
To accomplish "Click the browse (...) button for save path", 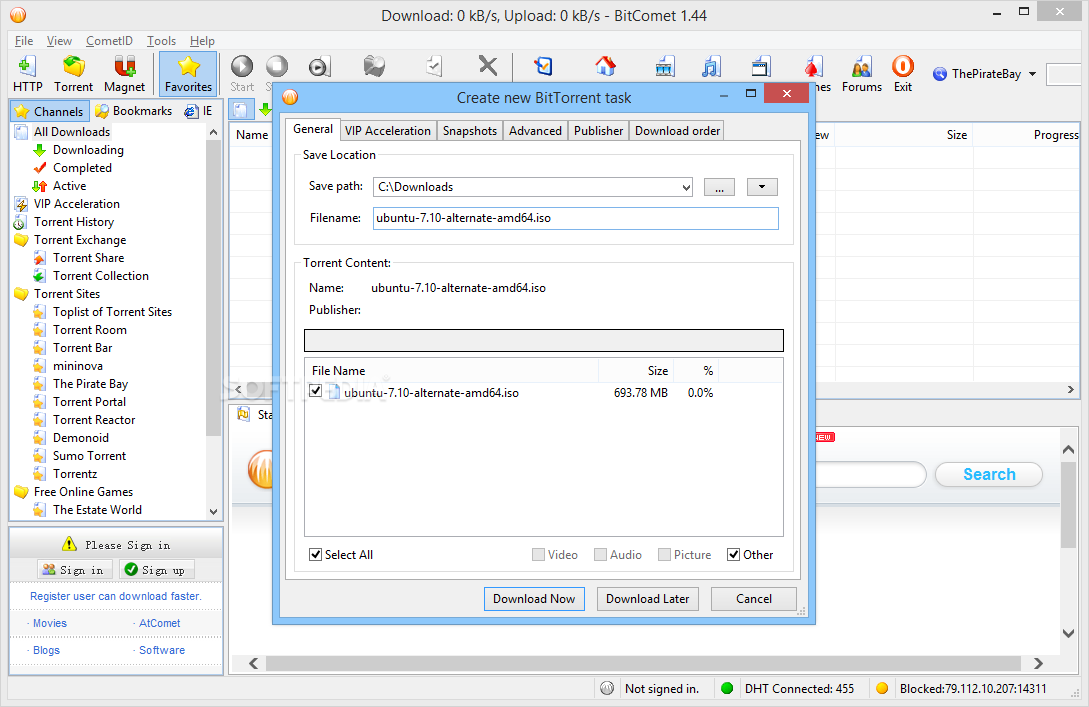I will tap(720, 187).
